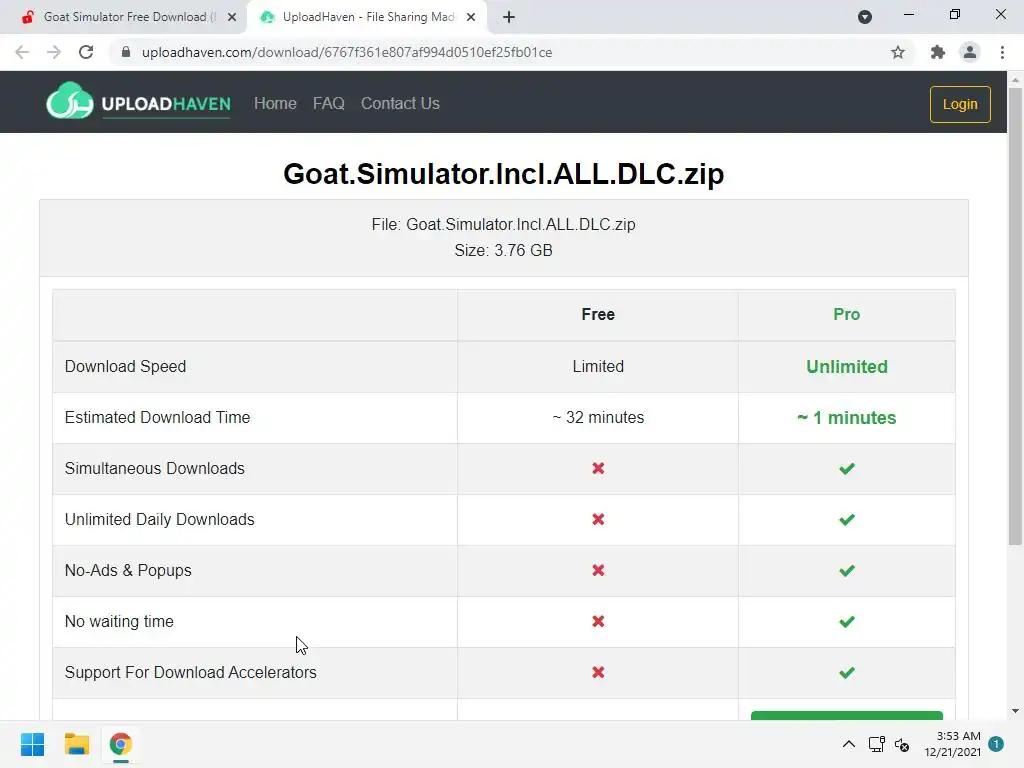Click the page vertical scrollbar thumb
Viewport: 1024px width, 768px height.
(x=1015, y=315)
